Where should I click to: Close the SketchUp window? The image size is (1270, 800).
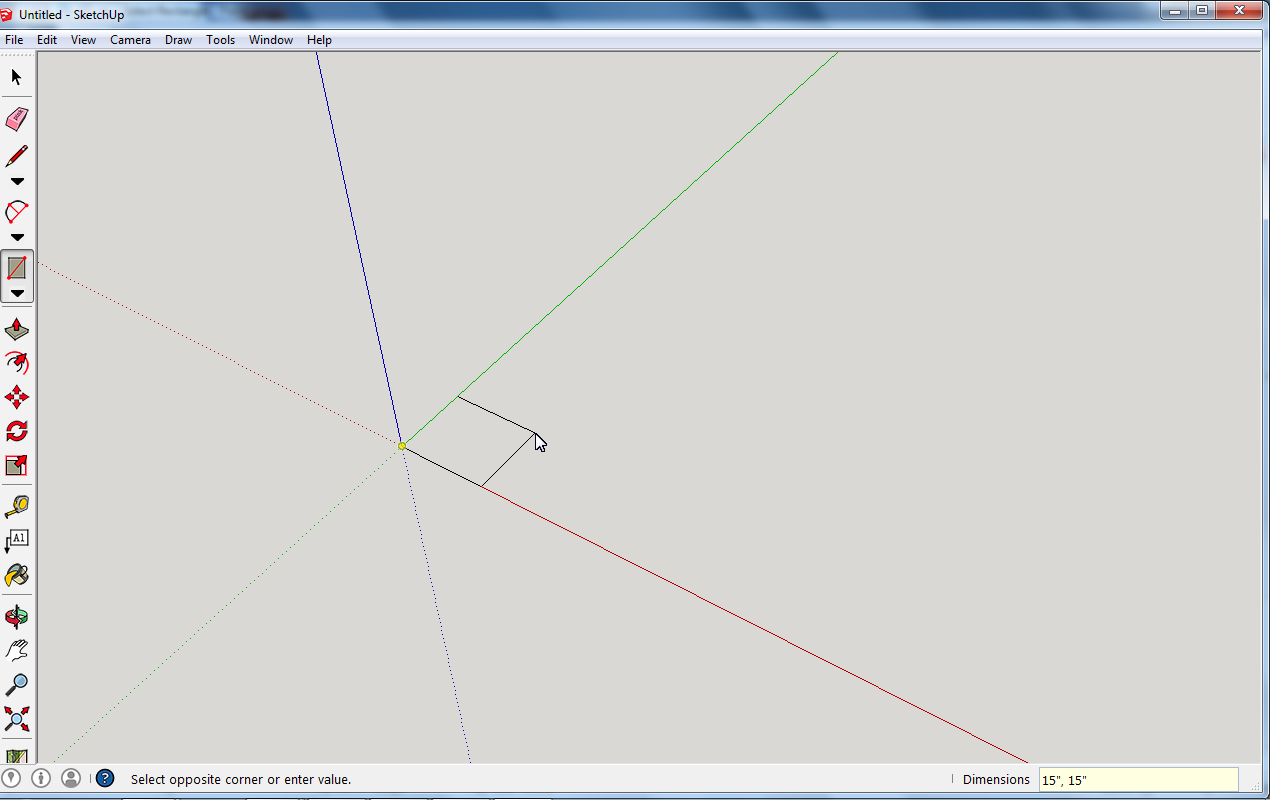pyautogui.click(x=1241, y=10)
